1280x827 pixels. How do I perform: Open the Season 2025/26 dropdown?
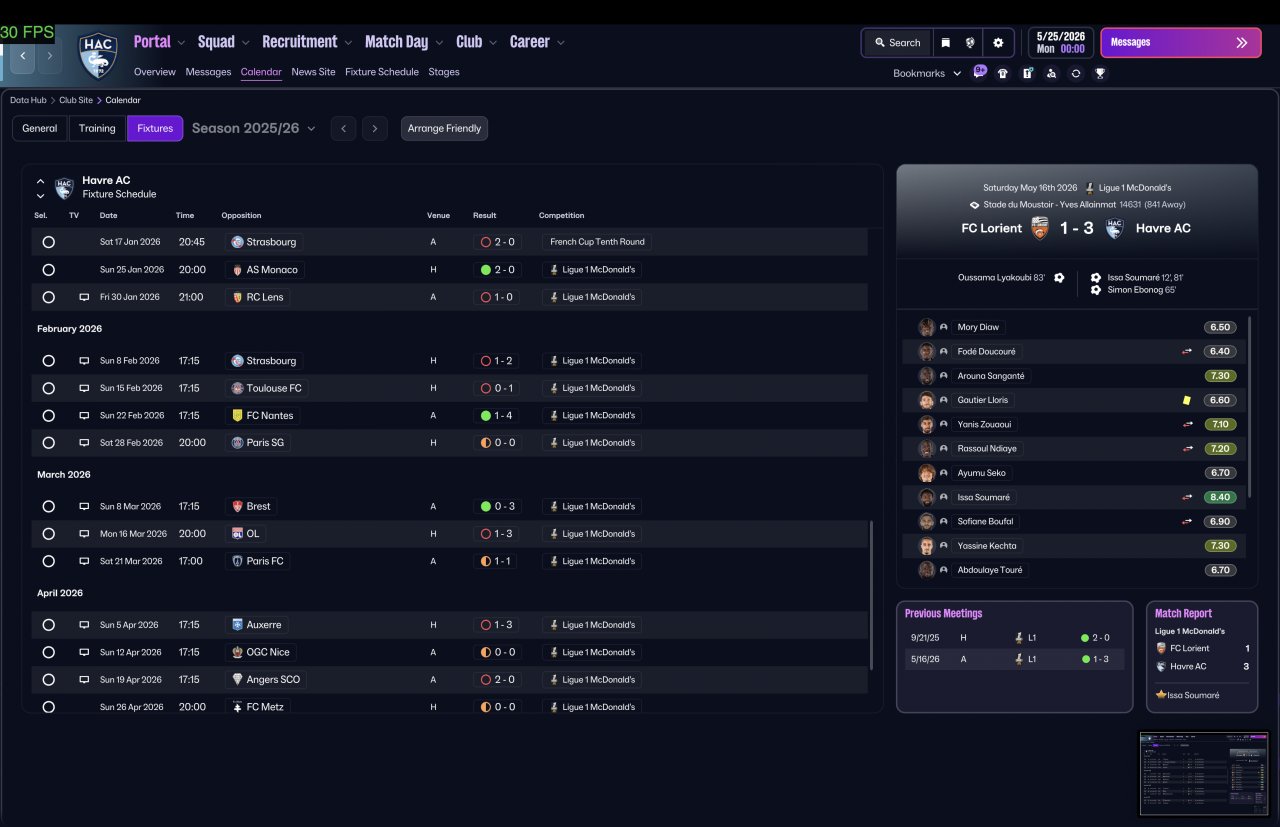(x=254, y=128)
